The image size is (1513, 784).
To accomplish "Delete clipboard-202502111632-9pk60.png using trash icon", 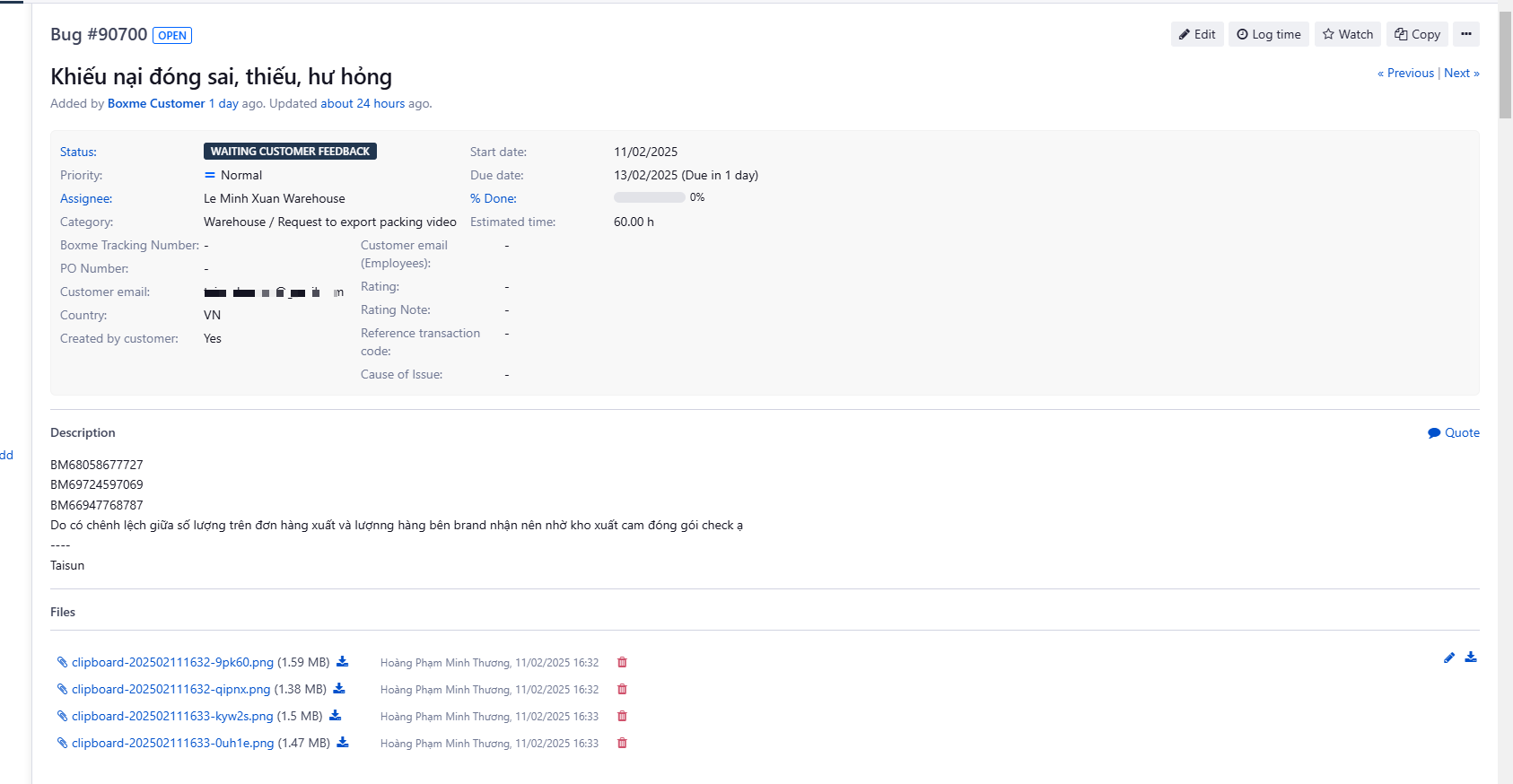I will point(622,663).
